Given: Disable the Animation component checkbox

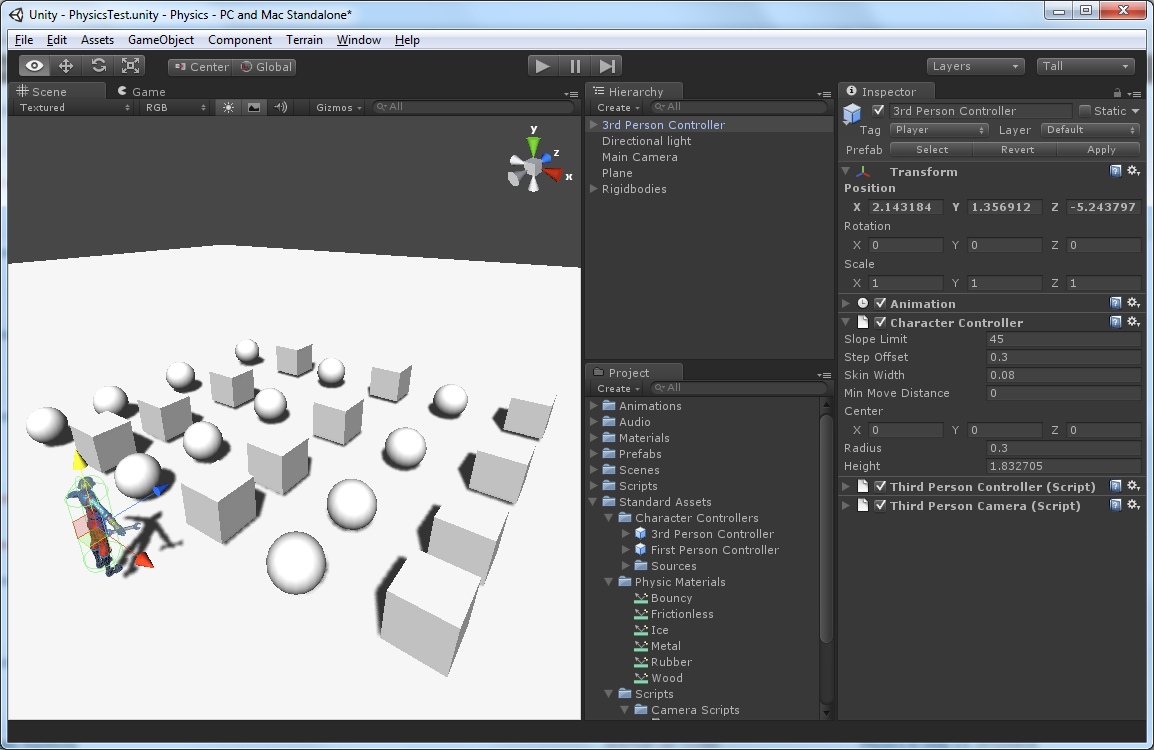Looking at the screenshot, I should [x=880, y=303].
